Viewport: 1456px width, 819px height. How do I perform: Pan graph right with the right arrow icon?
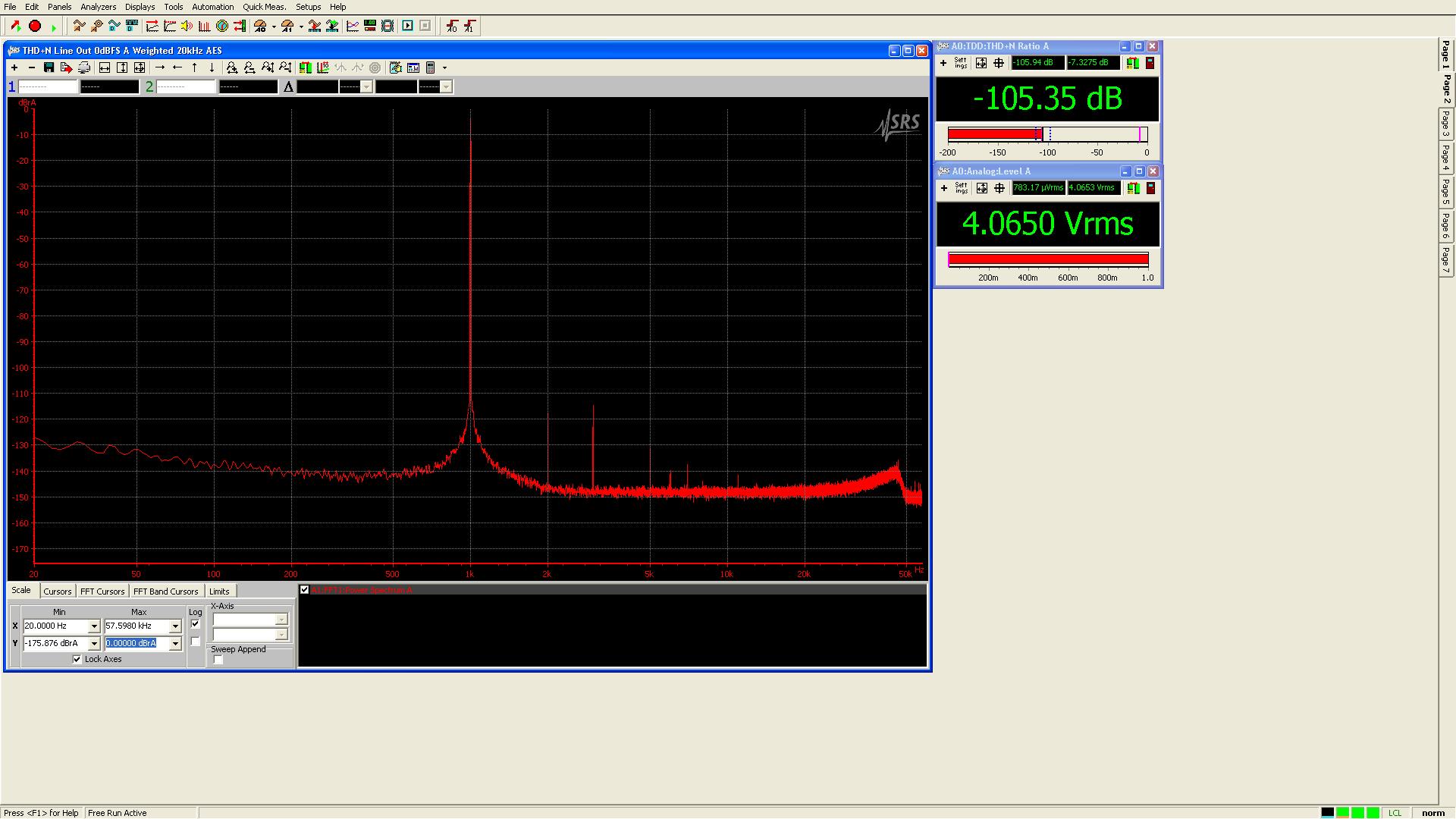click(160, 67)
